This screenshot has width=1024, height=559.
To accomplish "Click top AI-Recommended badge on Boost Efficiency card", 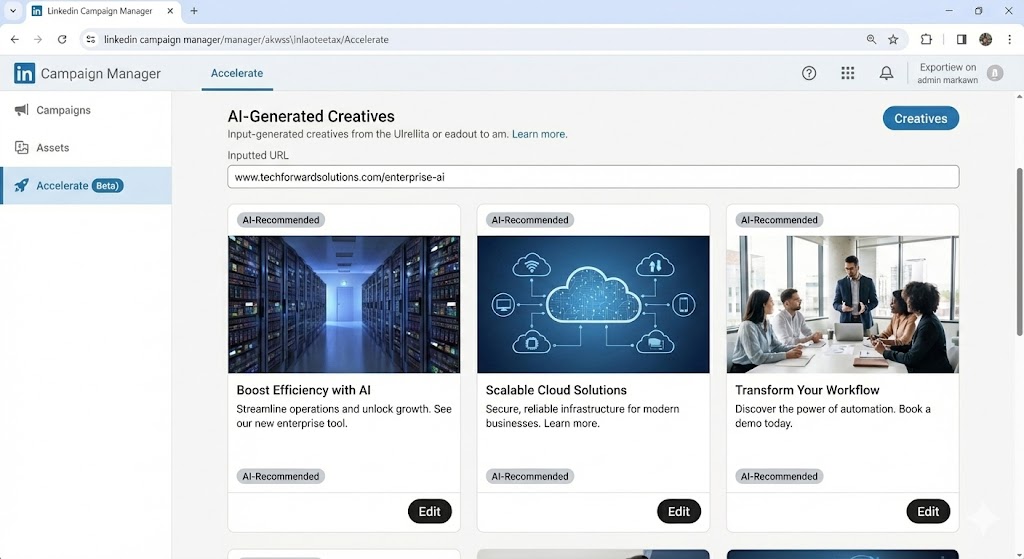I will point(281,220).
